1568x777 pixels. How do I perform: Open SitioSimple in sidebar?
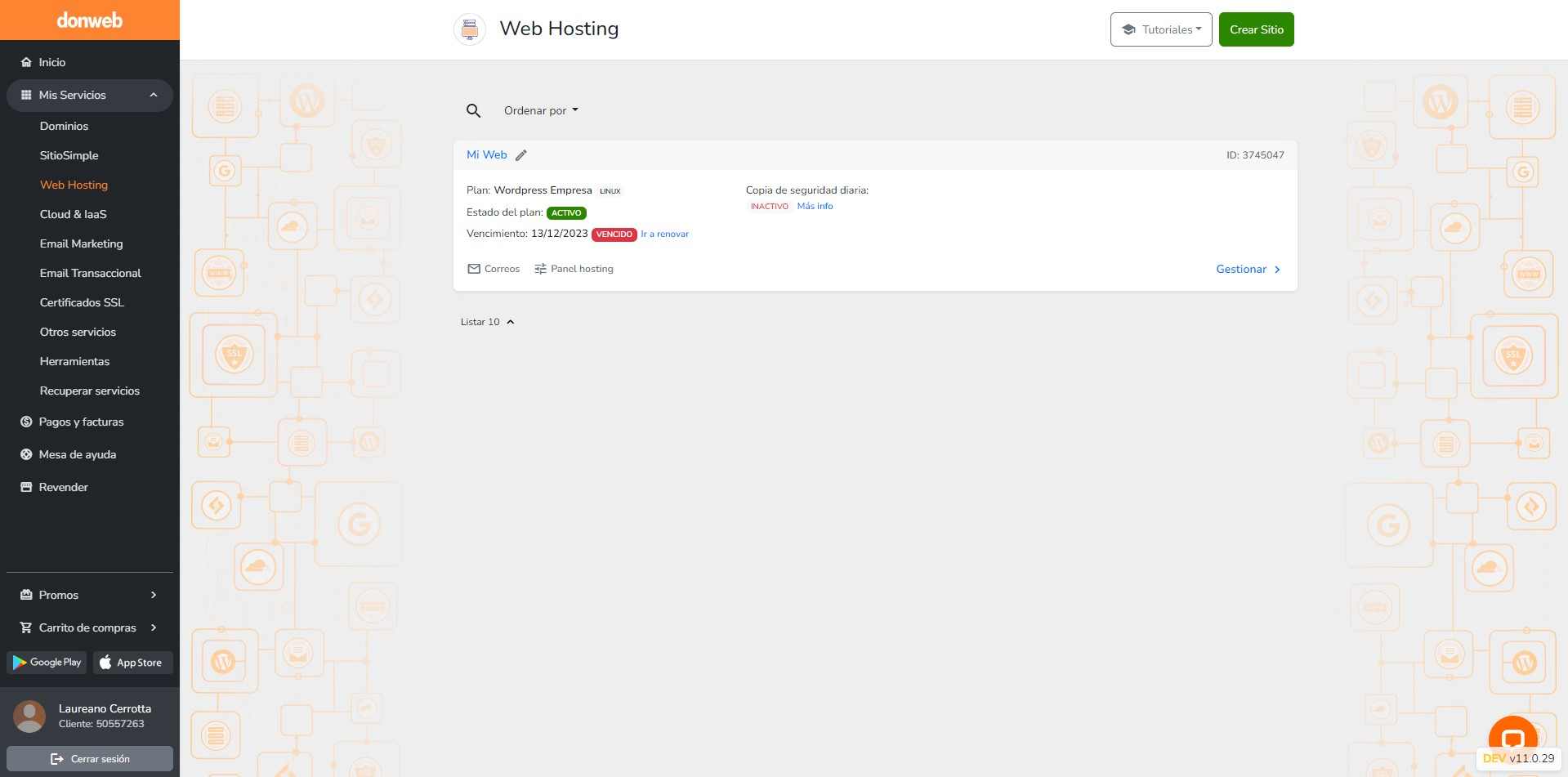click(x=69, y=155)
